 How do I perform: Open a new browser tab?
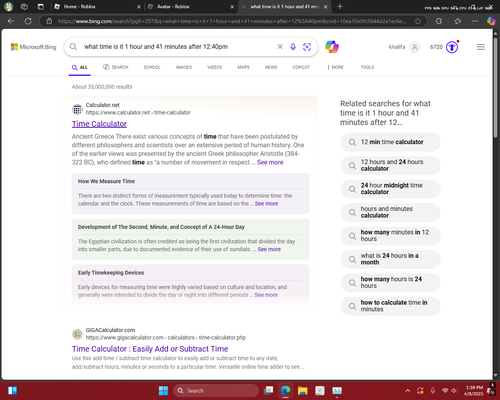click(340, 7)
